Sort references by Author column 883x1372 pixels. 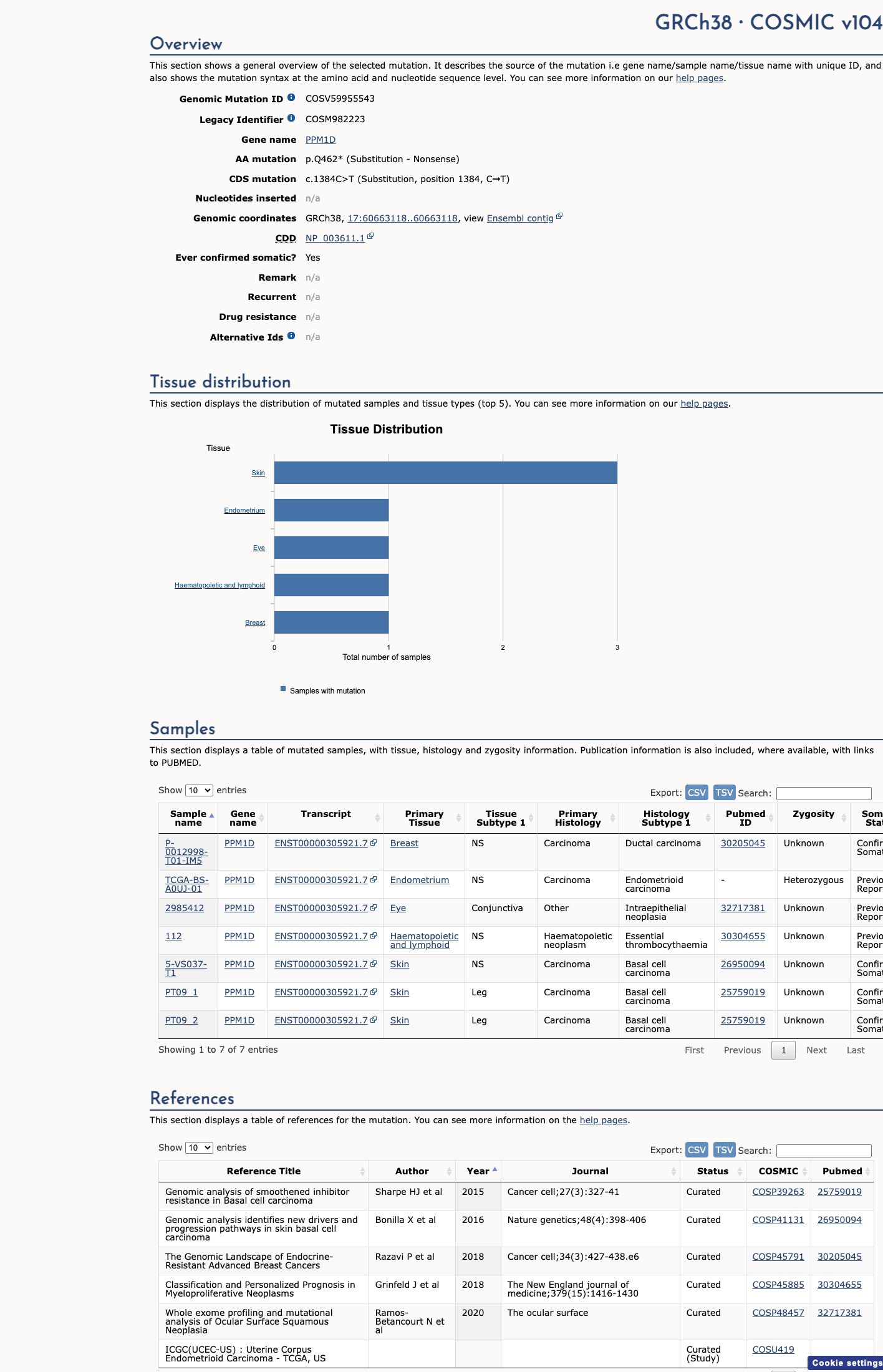(412, 1171)
